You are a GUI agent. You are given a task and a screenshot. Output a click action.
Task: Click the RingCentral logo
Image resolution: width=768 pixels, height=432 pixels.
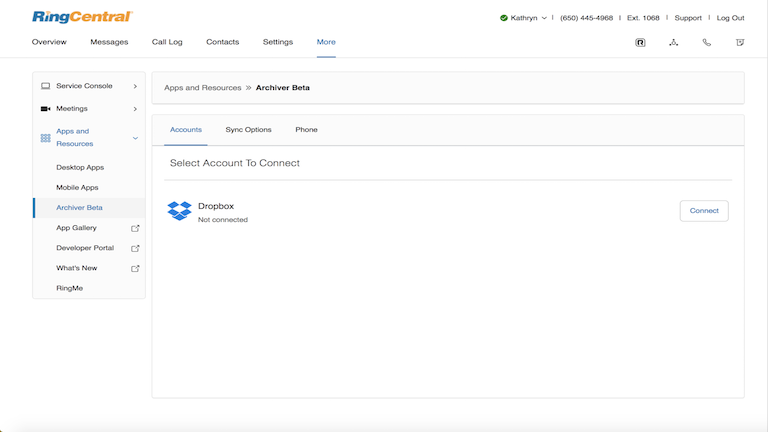(82, 17)
